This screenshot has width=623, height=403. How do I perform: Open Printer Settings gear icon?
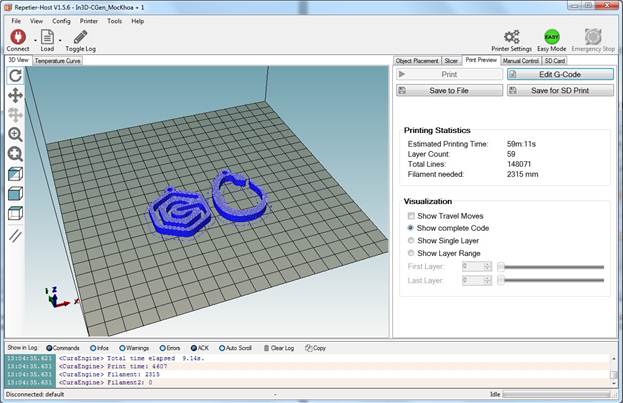[510, 36]
